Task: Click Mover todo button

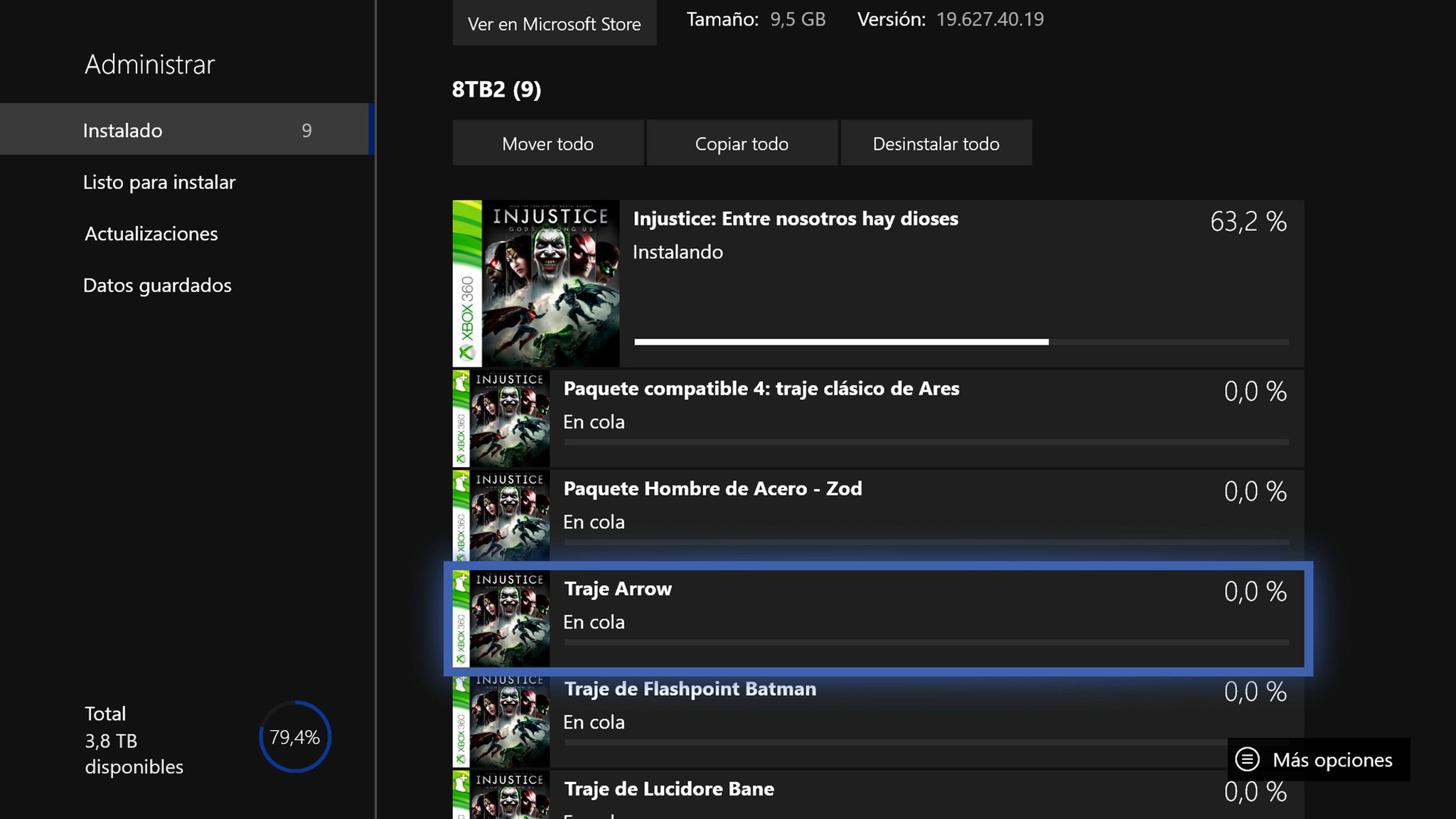Action: 547,143
